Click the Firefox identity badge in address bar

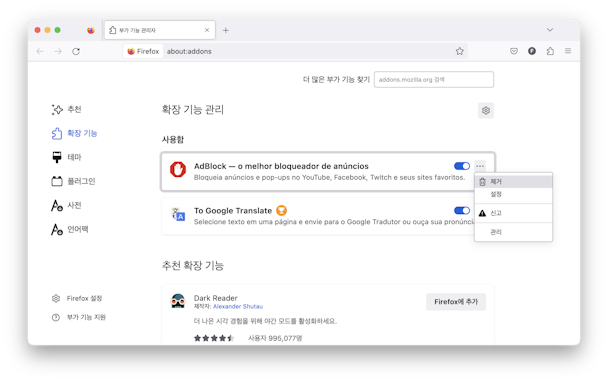(143, 51)
